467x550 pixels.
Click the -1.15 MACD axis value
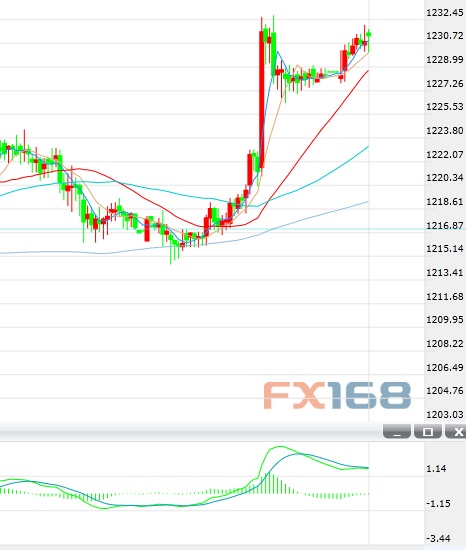coord(438,503)
